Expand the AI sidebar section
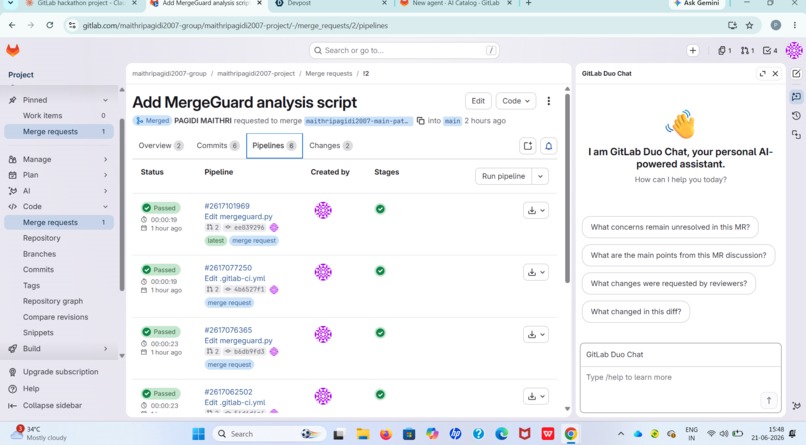The height and width of the screenshot is (445, 806). (x=59, y=191)
